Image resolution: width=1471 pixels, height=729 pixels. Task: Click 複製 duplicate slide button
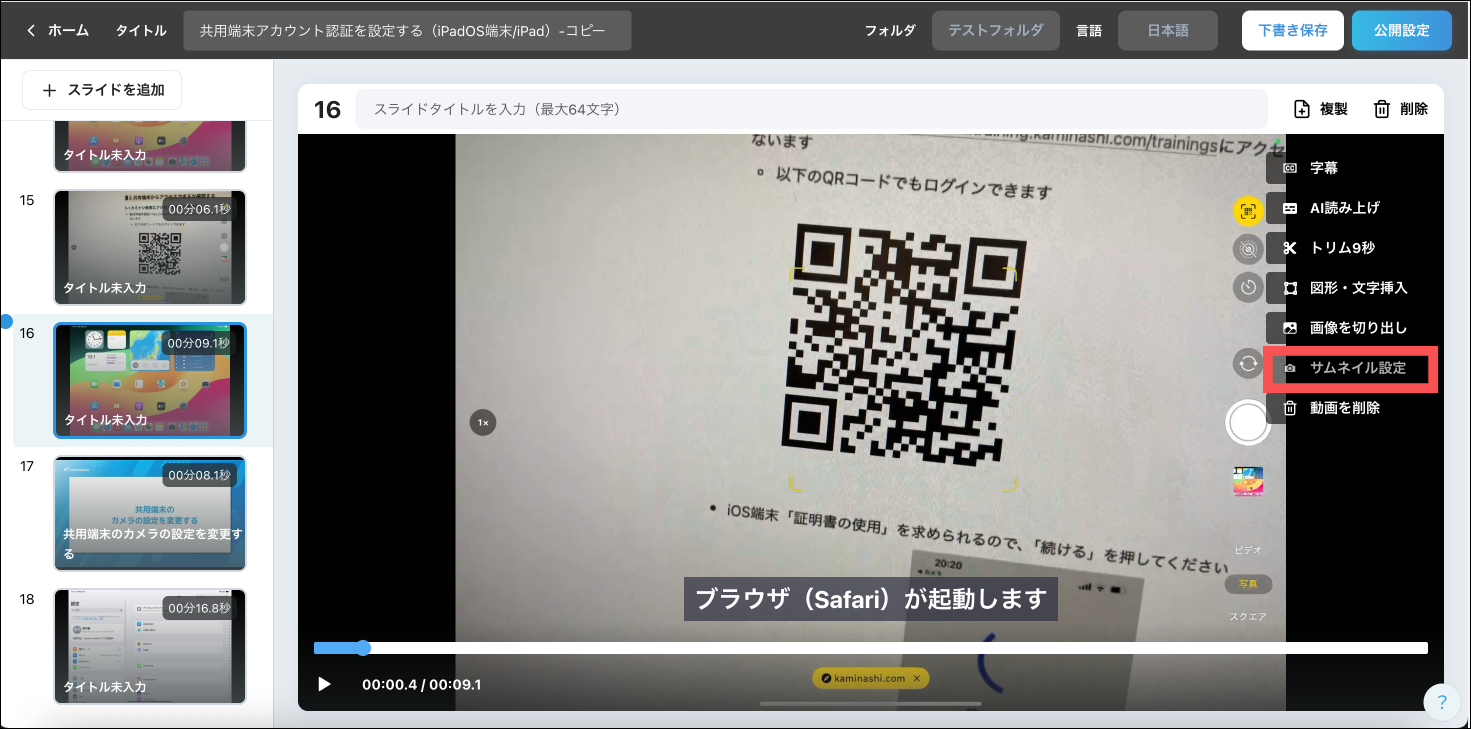pyautogui.click(x=1320, y=109)
